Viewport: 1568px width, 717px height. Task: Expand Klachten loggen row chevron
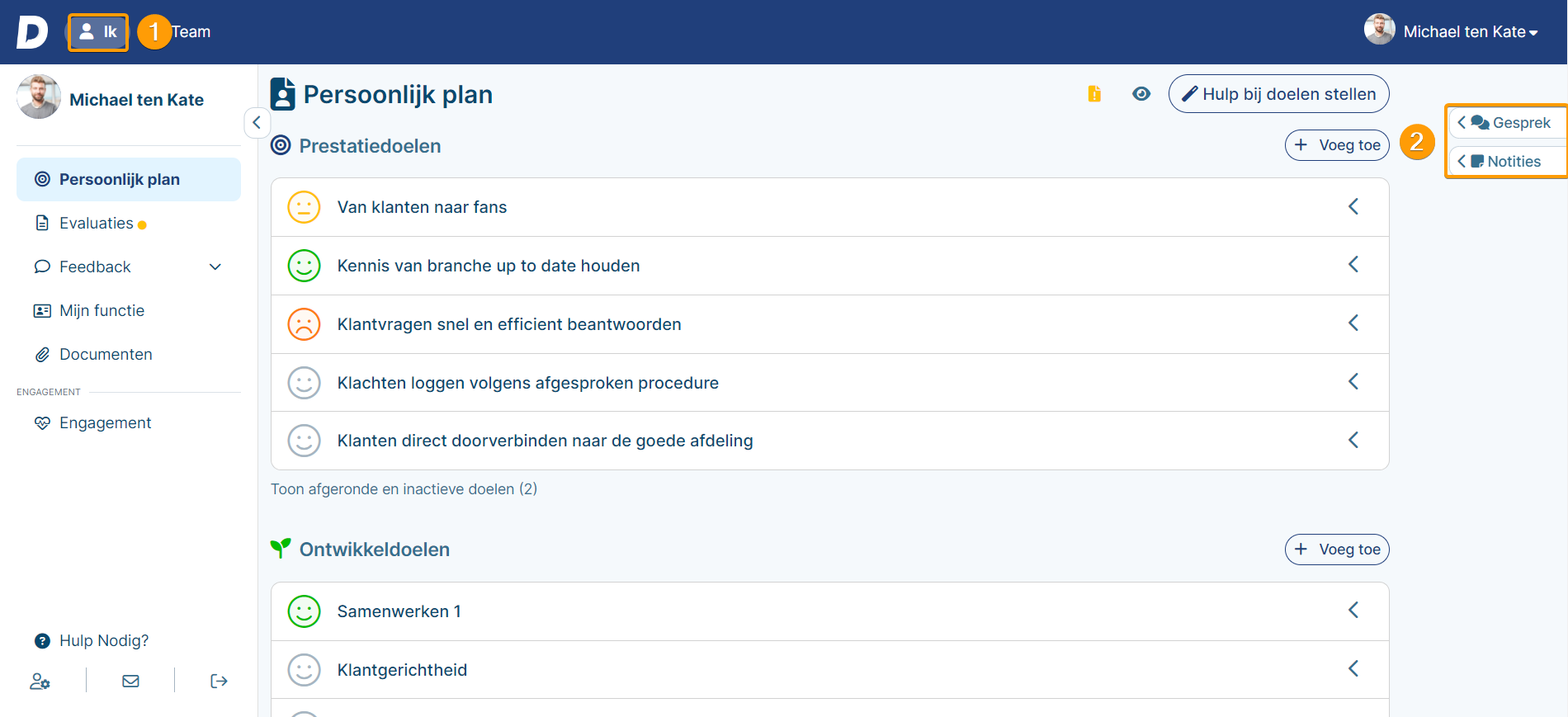pos(1353,381)
